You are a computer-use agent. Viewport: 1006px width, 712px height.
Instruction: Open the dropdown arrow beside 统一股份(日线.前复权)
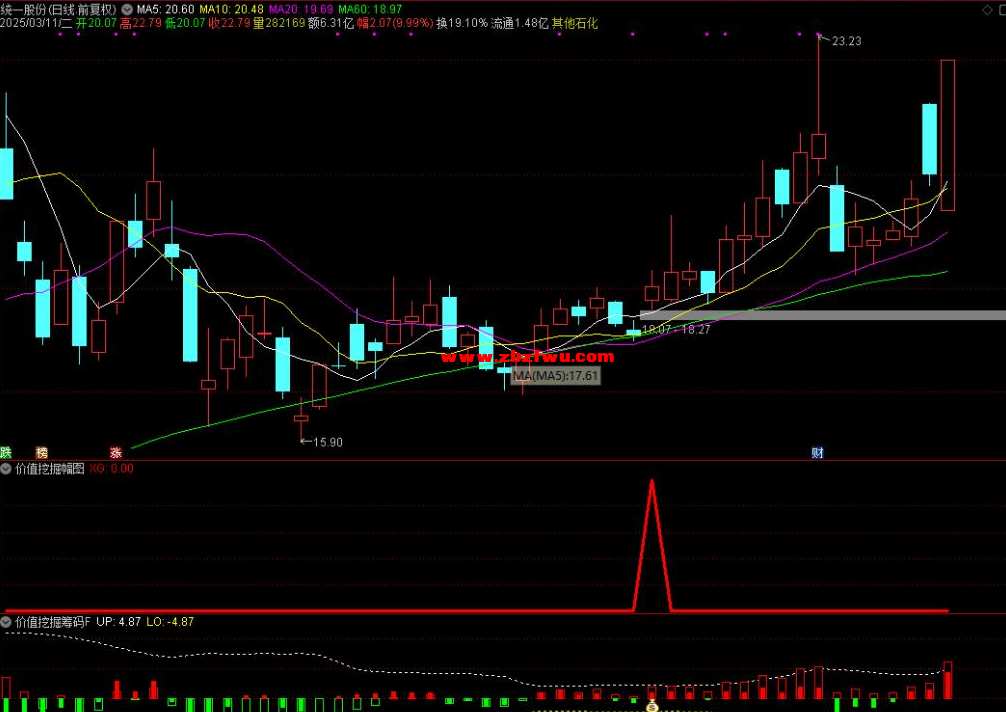coord(126,10)
